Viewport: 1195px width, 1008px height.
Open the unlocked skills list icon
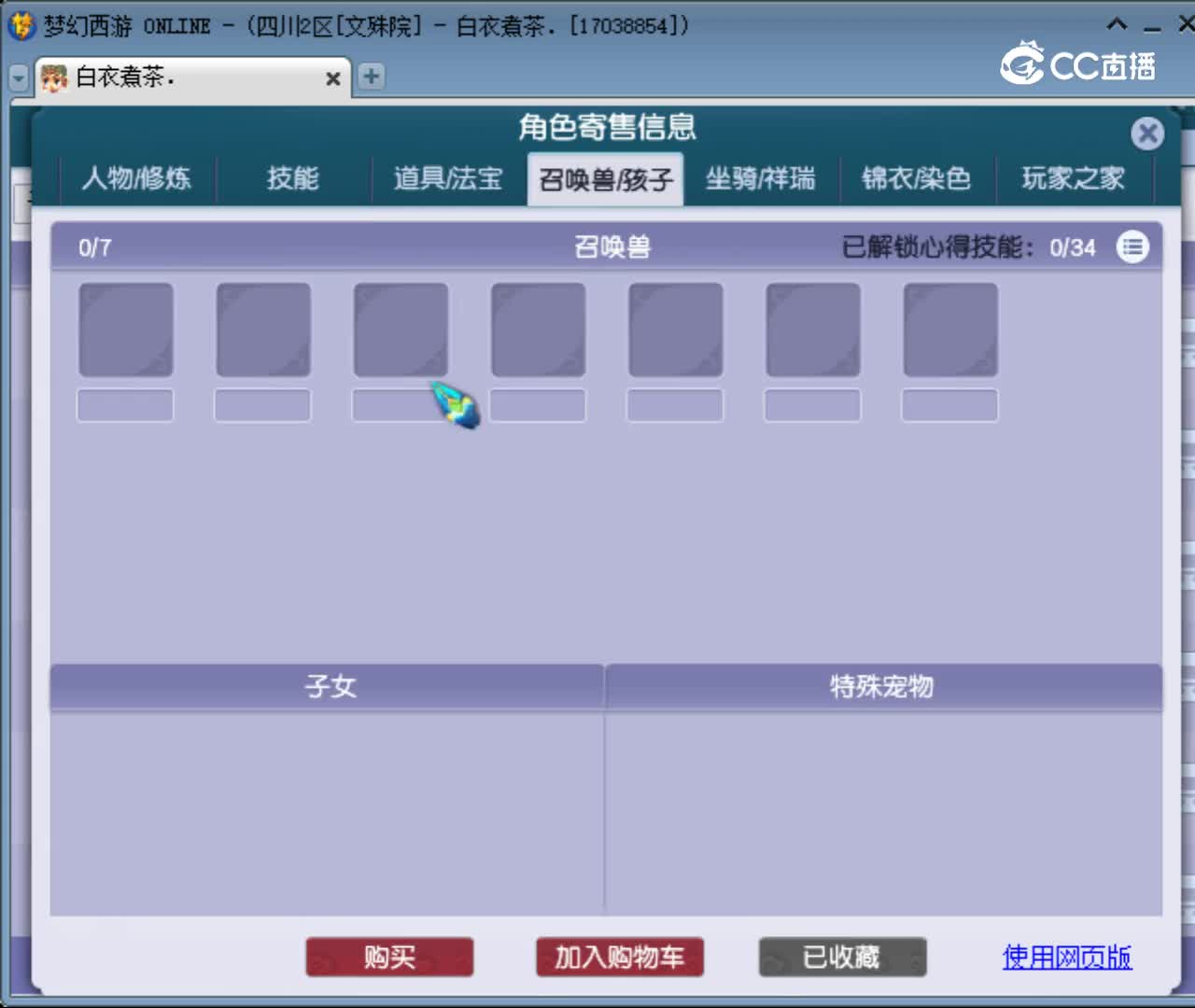coord(1132,247)
